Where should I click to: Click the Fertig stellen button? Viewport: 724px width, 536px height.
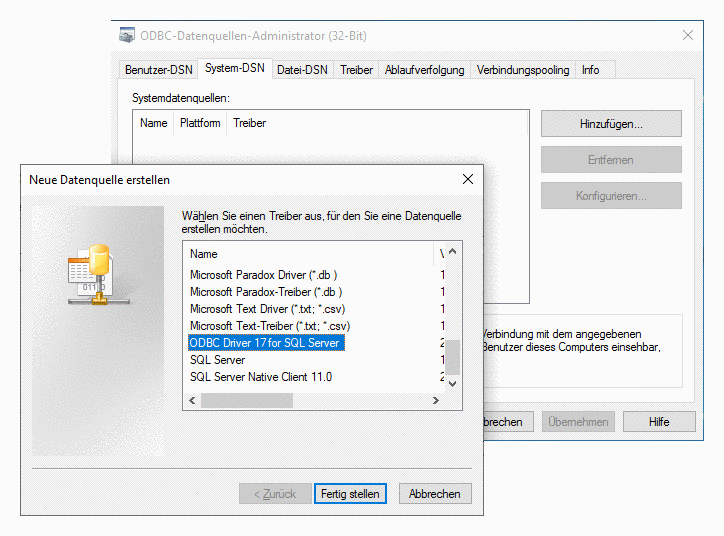point(350,494)
